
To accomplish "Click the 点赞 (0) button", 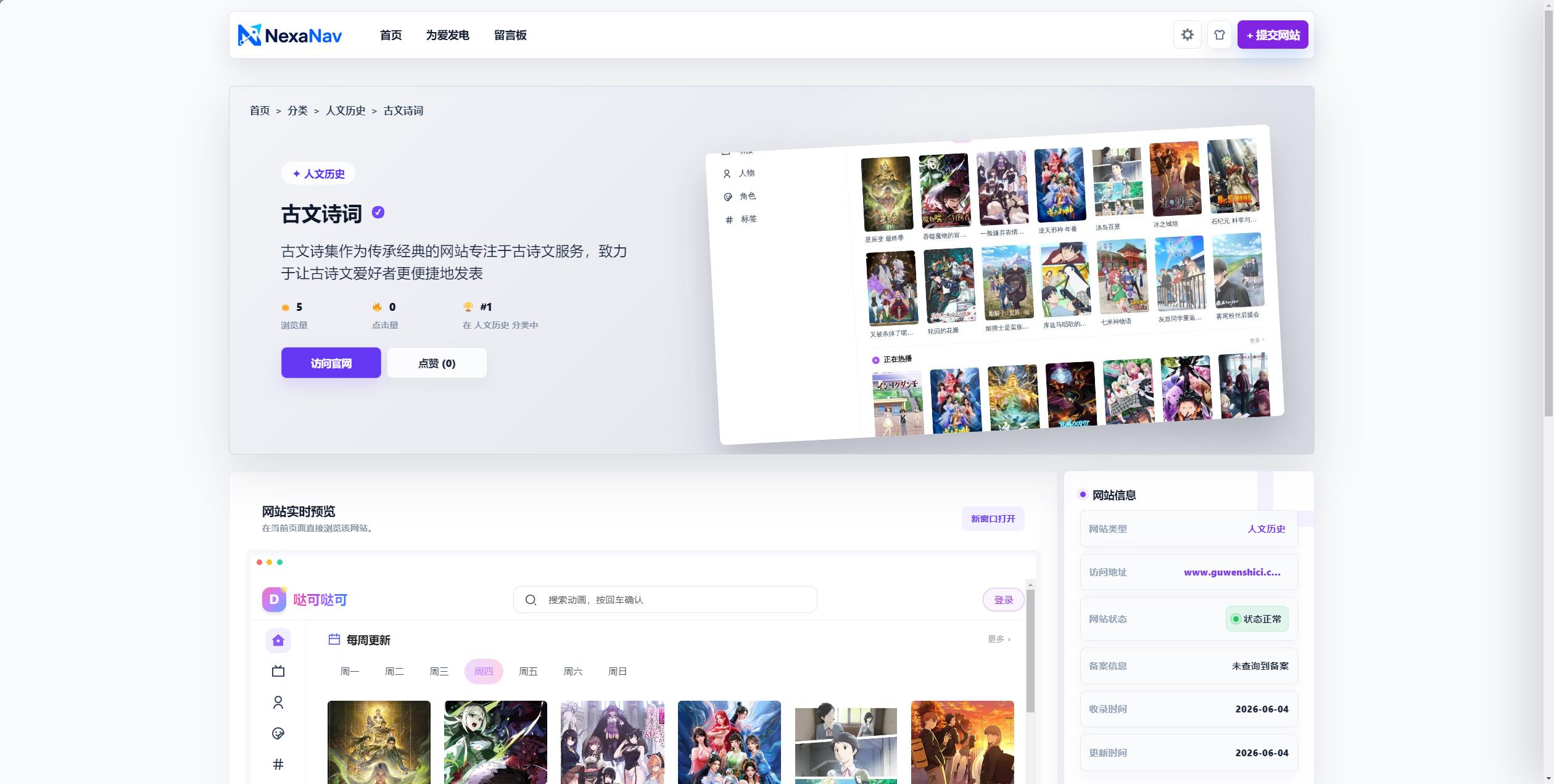I will click(x=437, y=363).
